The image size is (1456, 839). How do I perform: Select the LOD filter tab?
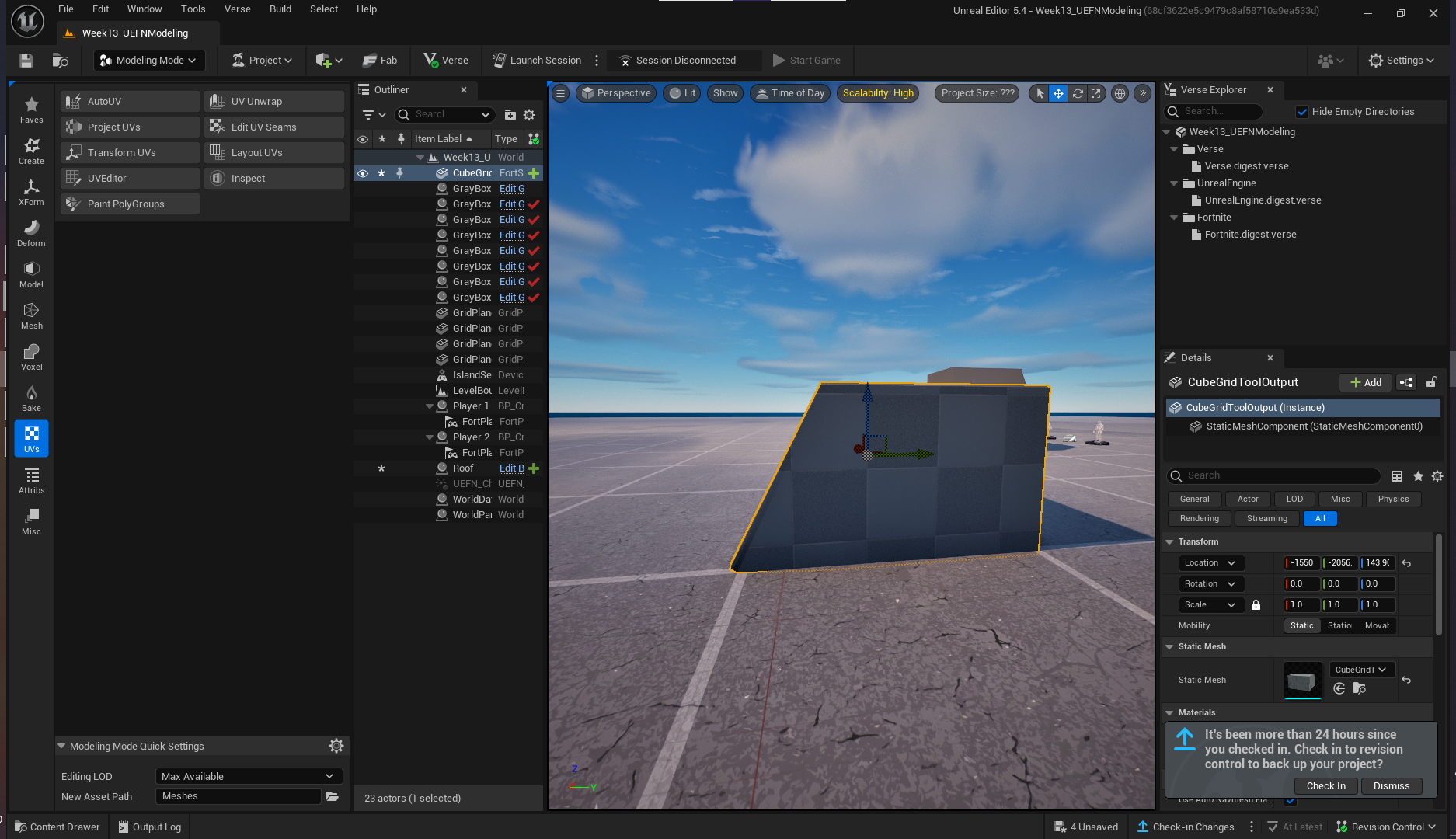(1294, 499)
